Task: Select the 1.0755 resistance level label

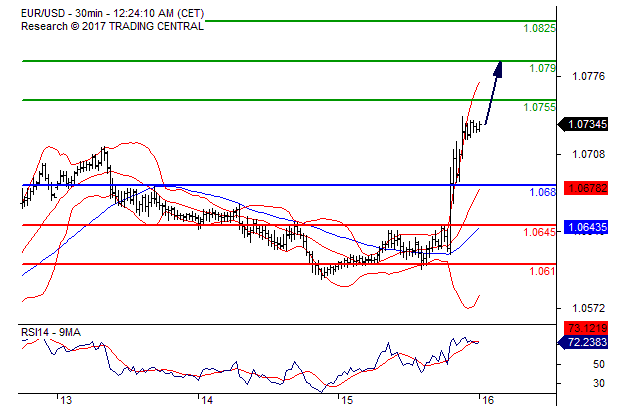Action: [x=539, y=107]
